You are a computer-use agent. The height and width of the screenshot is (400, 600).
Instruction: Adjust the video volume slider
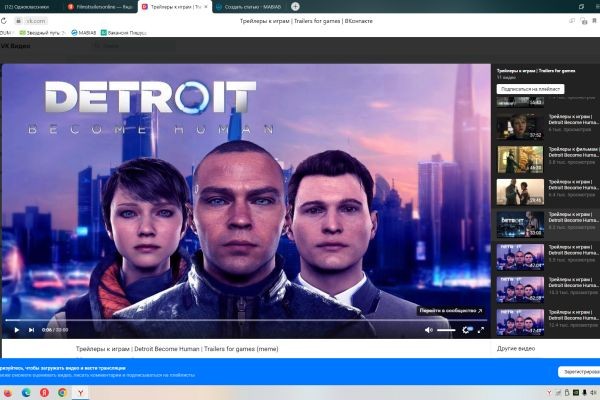pyautogui.click(x=446, y=330)
